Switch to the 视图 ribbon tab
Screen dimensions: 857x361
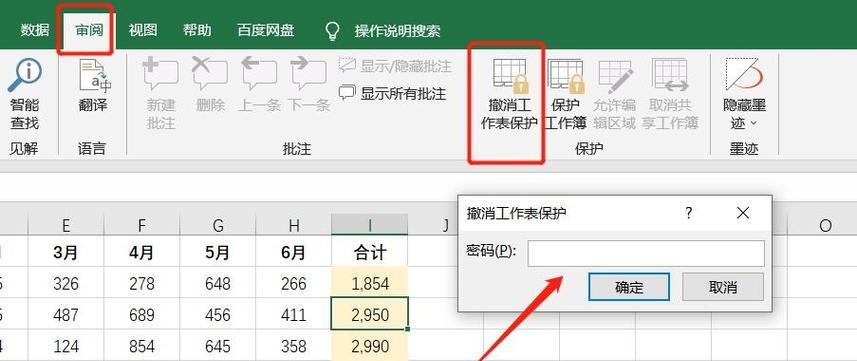tap(143, 30)
